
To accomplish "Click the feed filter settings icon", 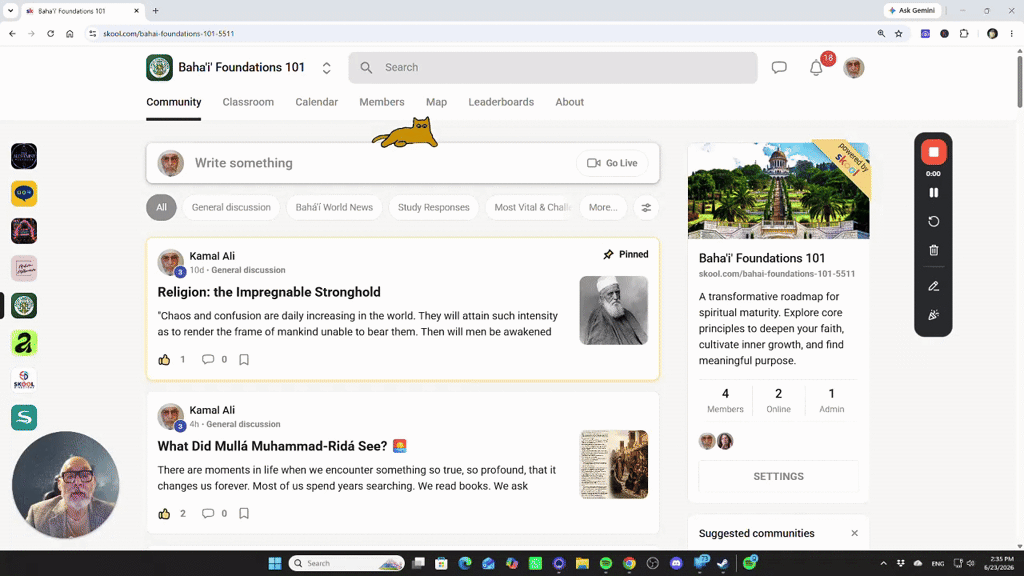I will (646, 208).
